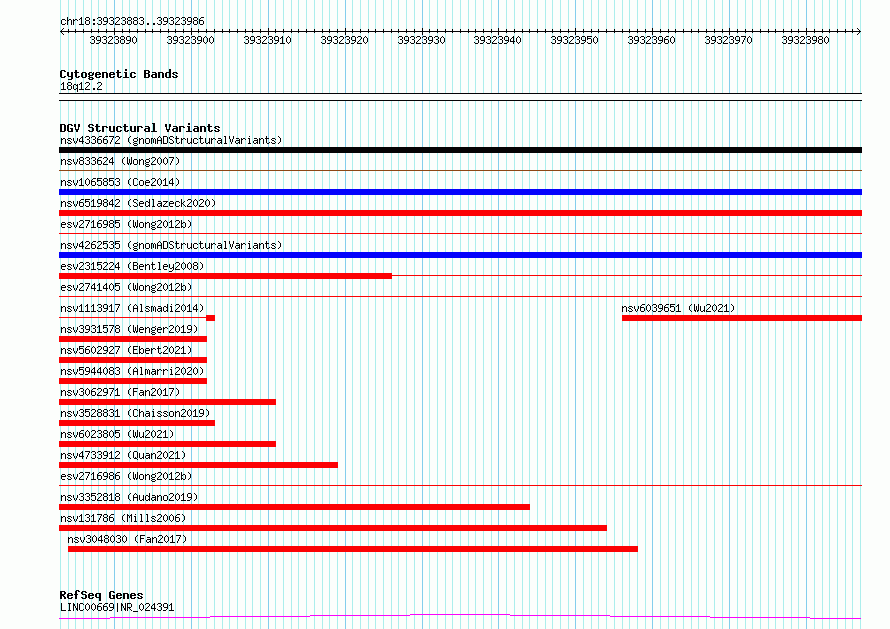Click the nsv4336672 gnomADStructuralVariants label
Viewport: 890px width, 629px height.
(x=171, y=140)
